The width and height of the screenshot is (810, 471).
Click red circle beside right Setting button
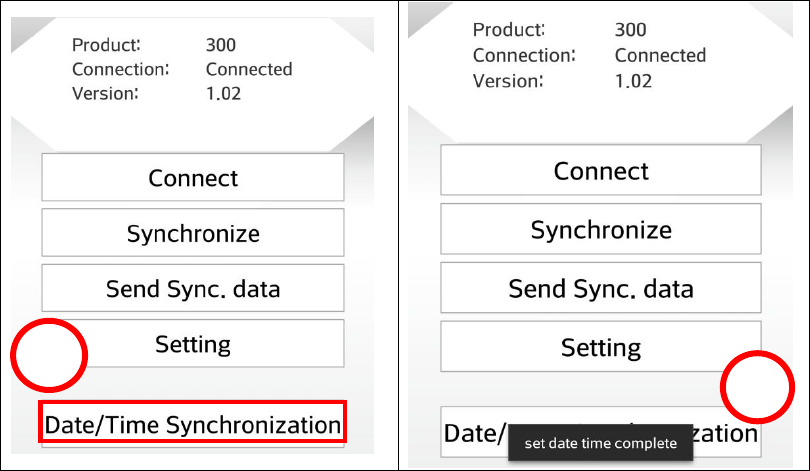757,387
